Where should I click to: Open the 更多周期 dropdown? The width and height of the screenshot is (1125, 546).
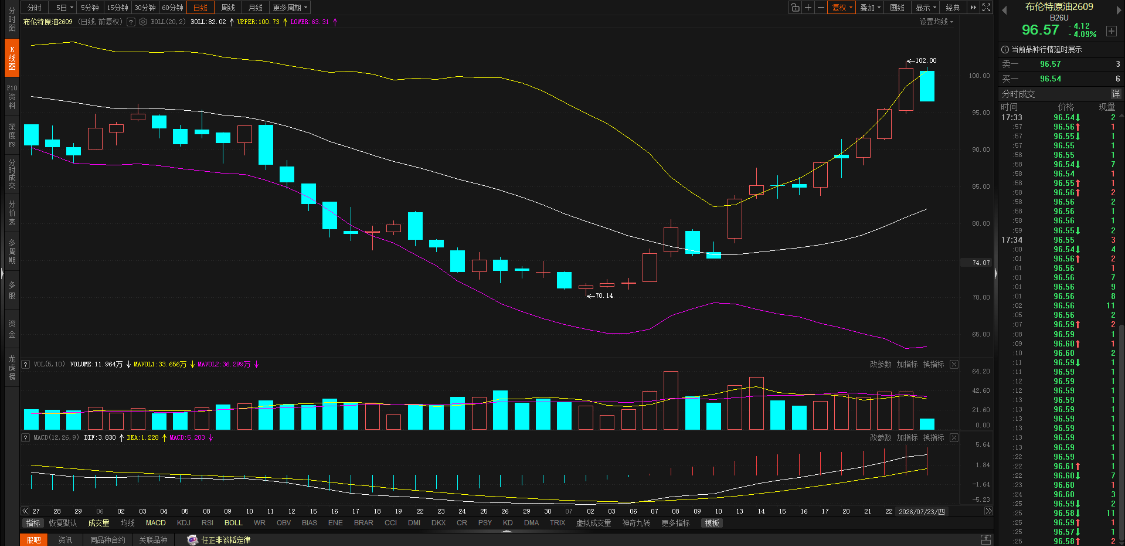(x=291, y=7)
